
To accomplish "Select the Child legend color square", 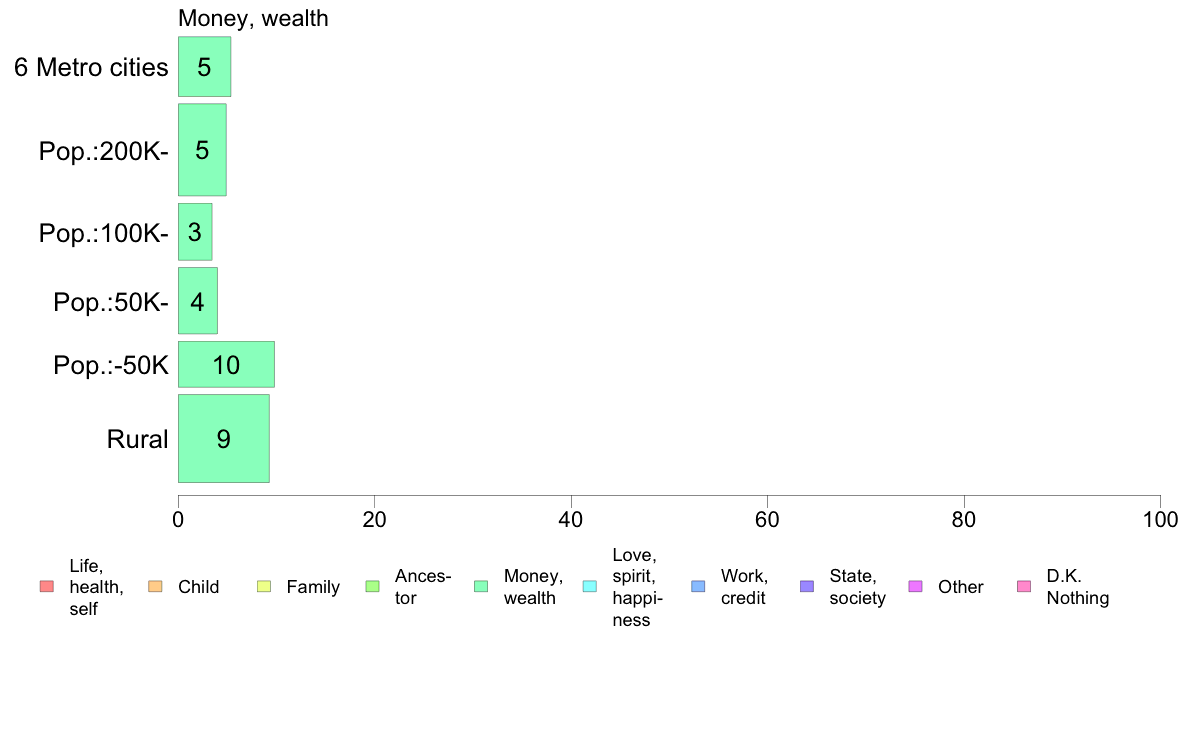I will [155, 587].
